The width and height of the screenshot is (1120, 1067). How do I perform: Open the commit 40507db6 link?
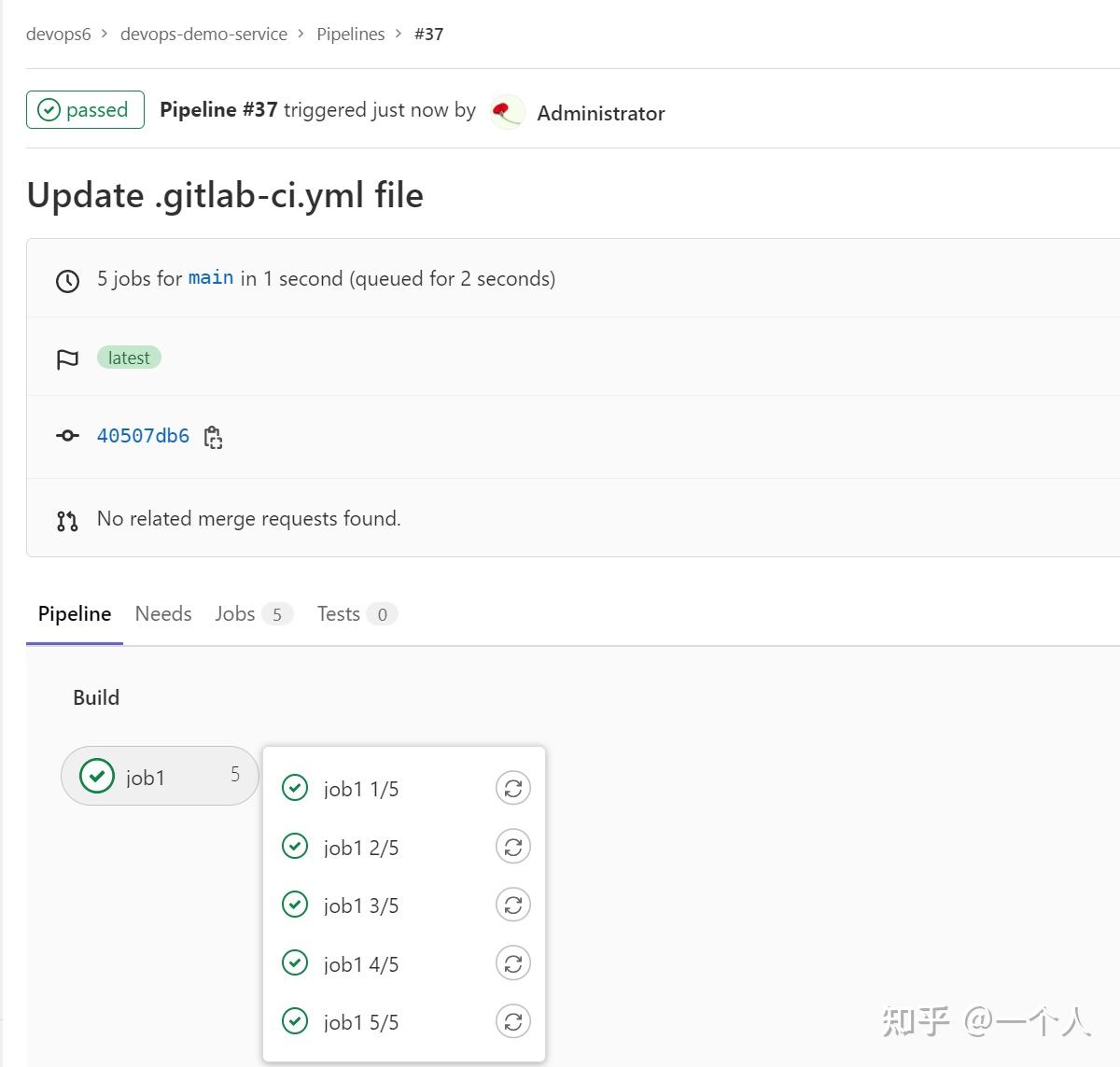[143, 435]
